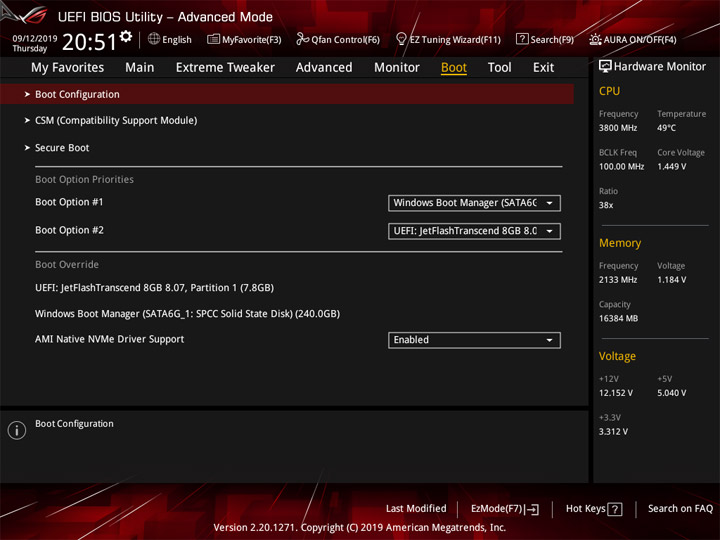Click the Qfan Control fan icon
This screenshot has width=720, height=540.
pyautogui.click(x=302, y=39)
